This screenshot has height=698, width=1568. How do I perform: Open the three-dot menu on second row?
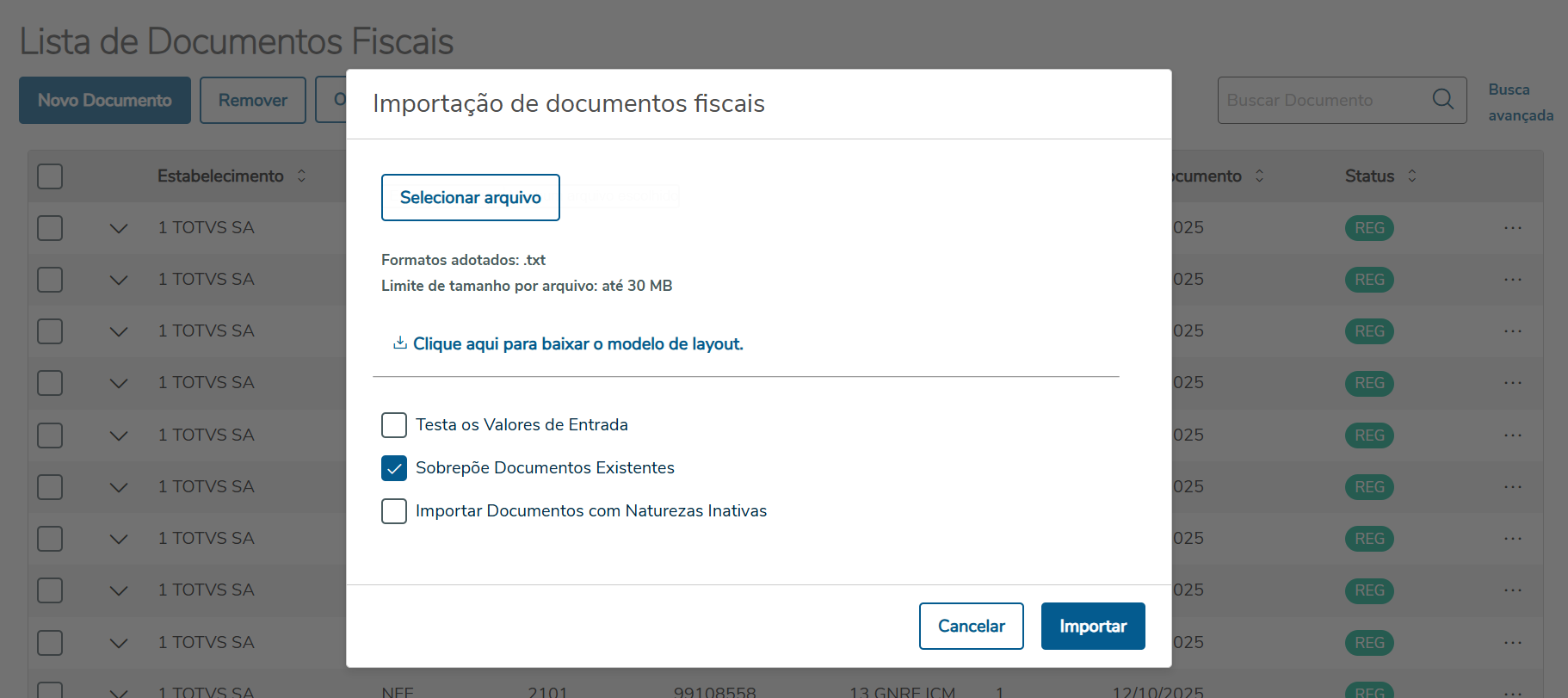1513,280
